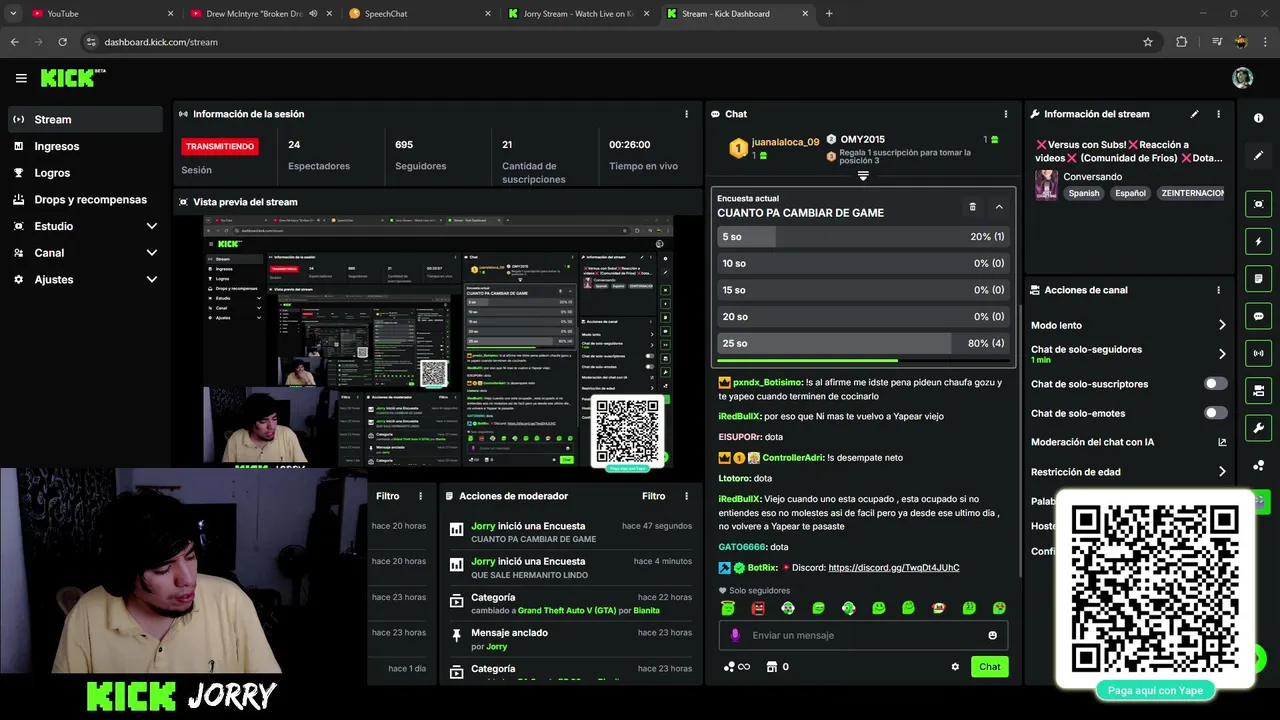Click the notes document sidebar icon
Viewport: 1280px width, 720px height.
(x=1259, y=278)
